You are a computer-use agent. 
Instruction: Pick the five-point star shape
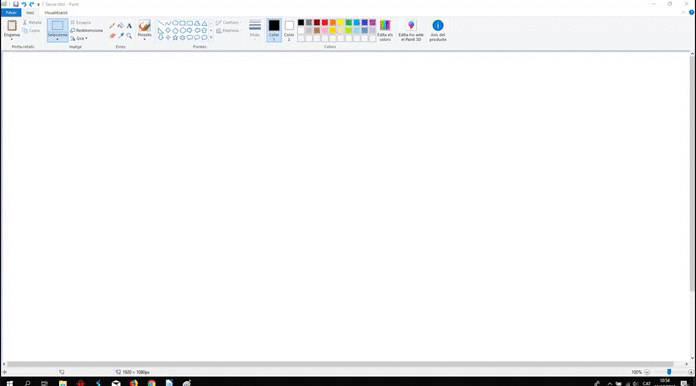[x=175, y=38]
